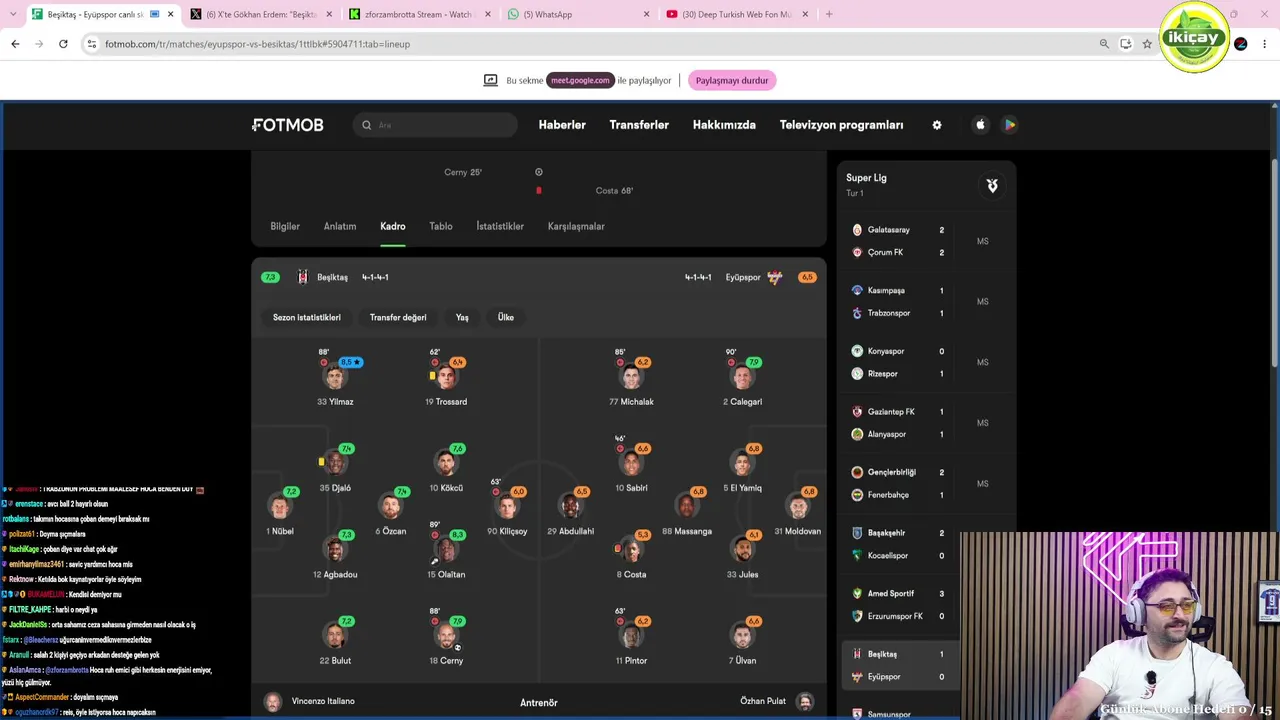Open the Haberler menu item
Screen dimensions: 1280x720
tap(562, 125)
